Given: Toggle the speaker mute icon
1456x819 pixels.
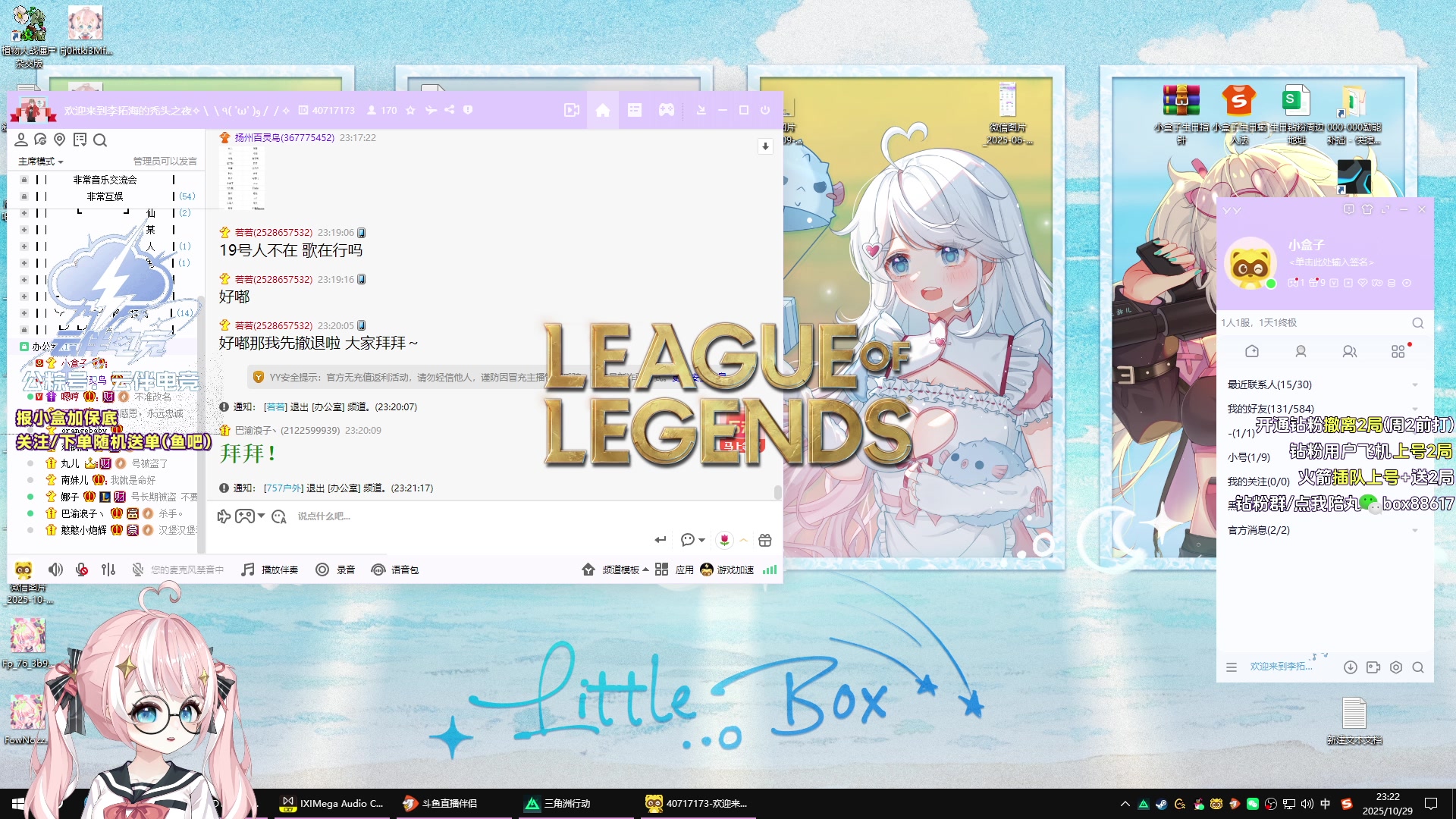Looking at the screenshot, I should [x=55, y=570].
